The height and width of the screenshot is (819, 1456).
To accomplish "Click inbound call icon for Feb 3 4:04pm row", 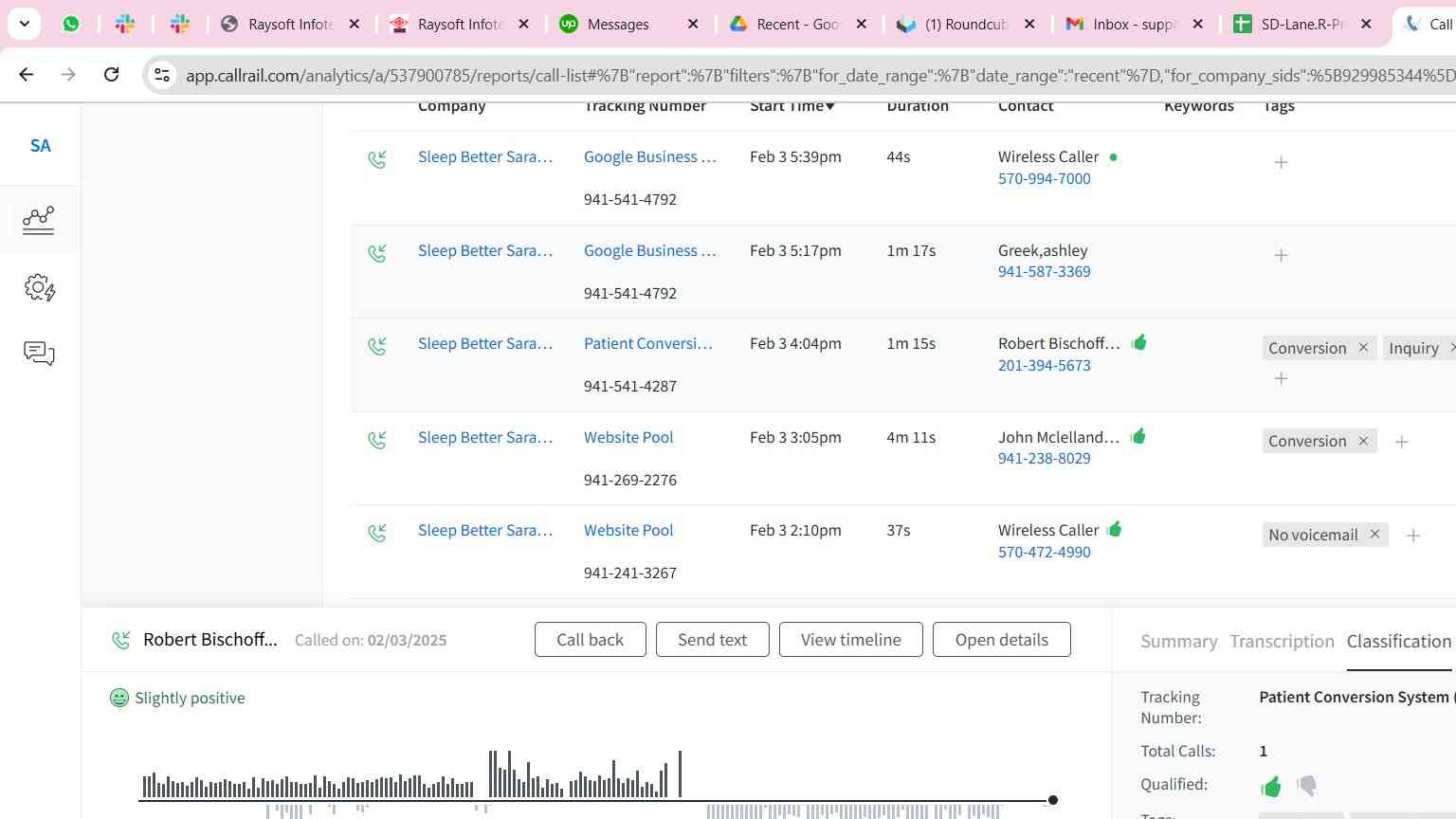I will (377, 346).
